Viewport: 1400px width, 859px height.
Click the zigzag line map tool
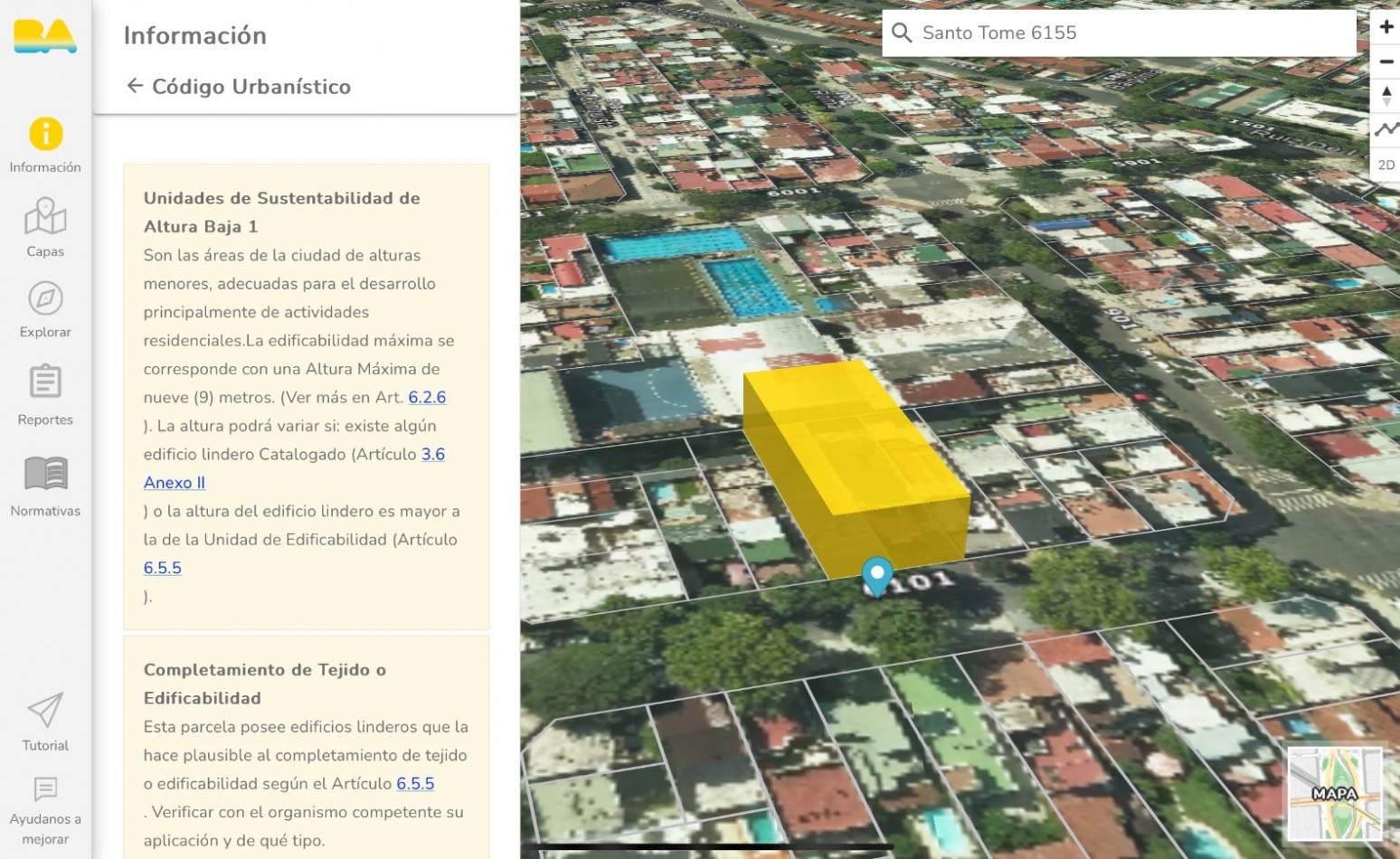pos(1386,130)
